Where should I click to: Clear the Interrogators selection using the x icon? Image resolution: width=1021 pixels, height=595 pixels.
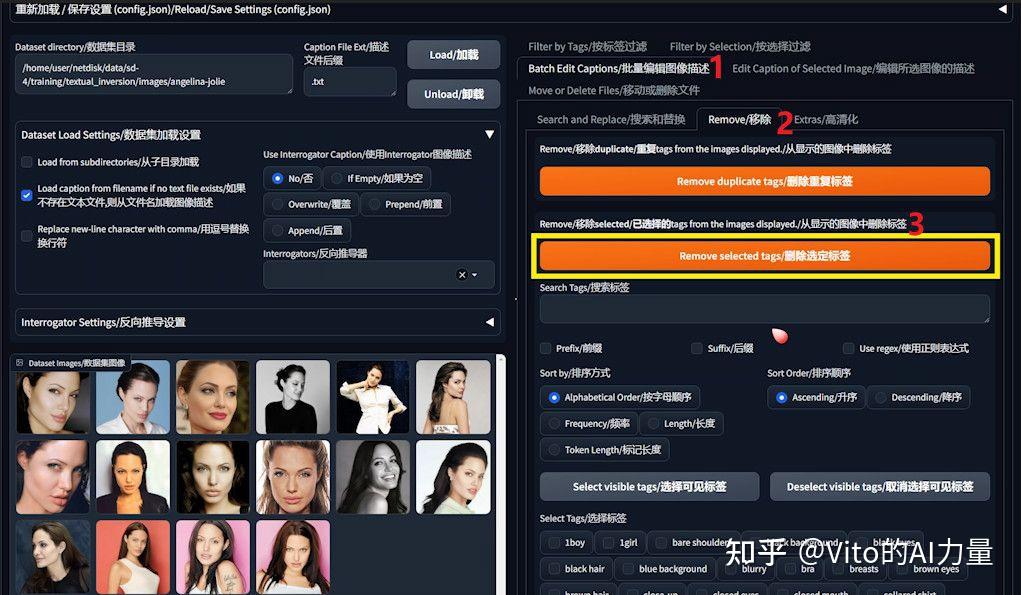[x=460, y=273]
